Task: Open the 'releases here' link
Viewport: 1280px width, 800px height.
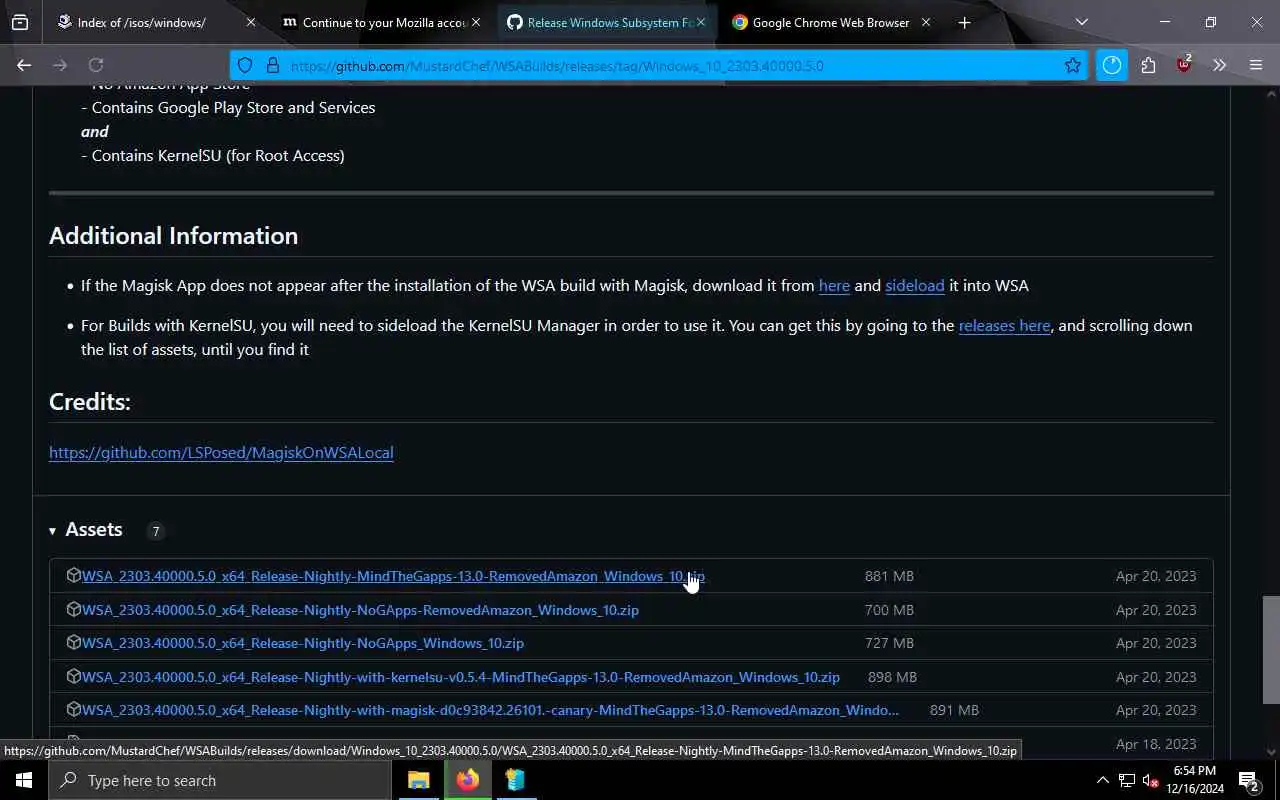Action: point(1004,326)
